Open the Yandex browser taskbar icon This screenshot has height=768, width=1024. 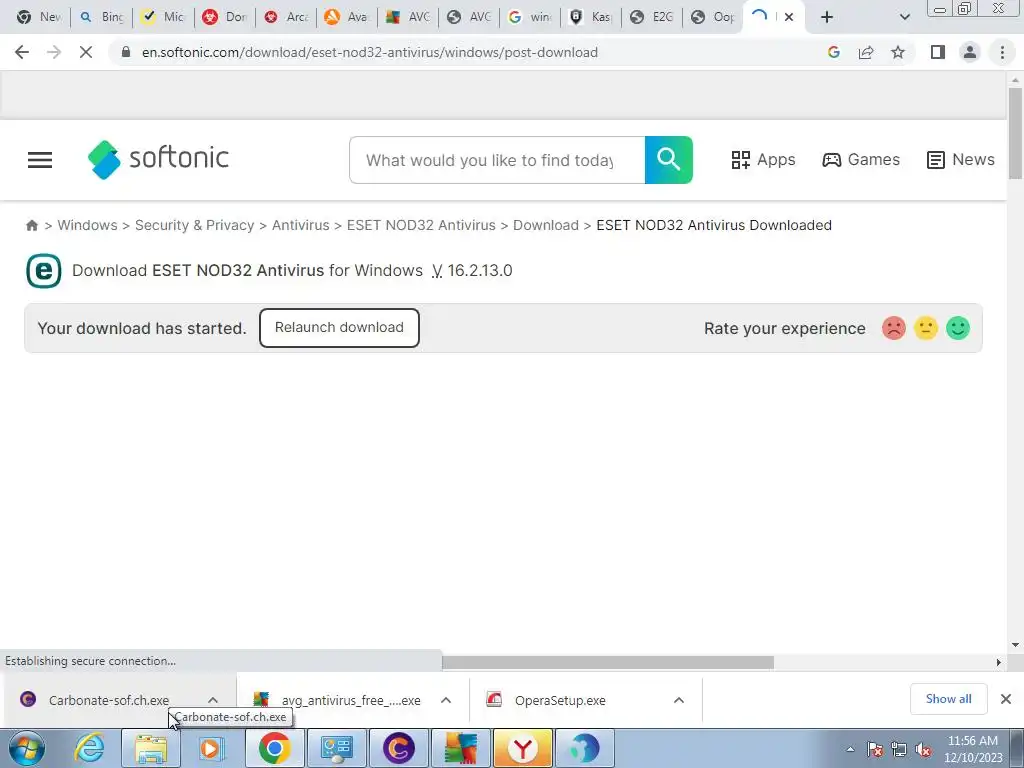(523, 748)
